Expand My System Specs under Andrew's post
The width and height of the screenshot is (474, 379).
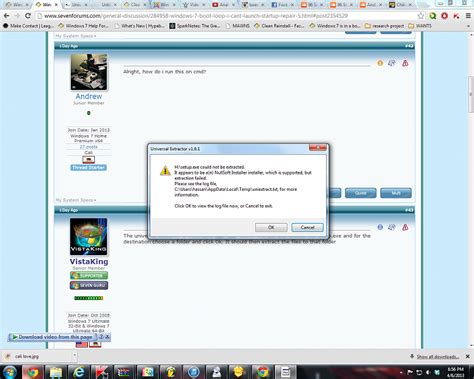[x=76, y=200]
